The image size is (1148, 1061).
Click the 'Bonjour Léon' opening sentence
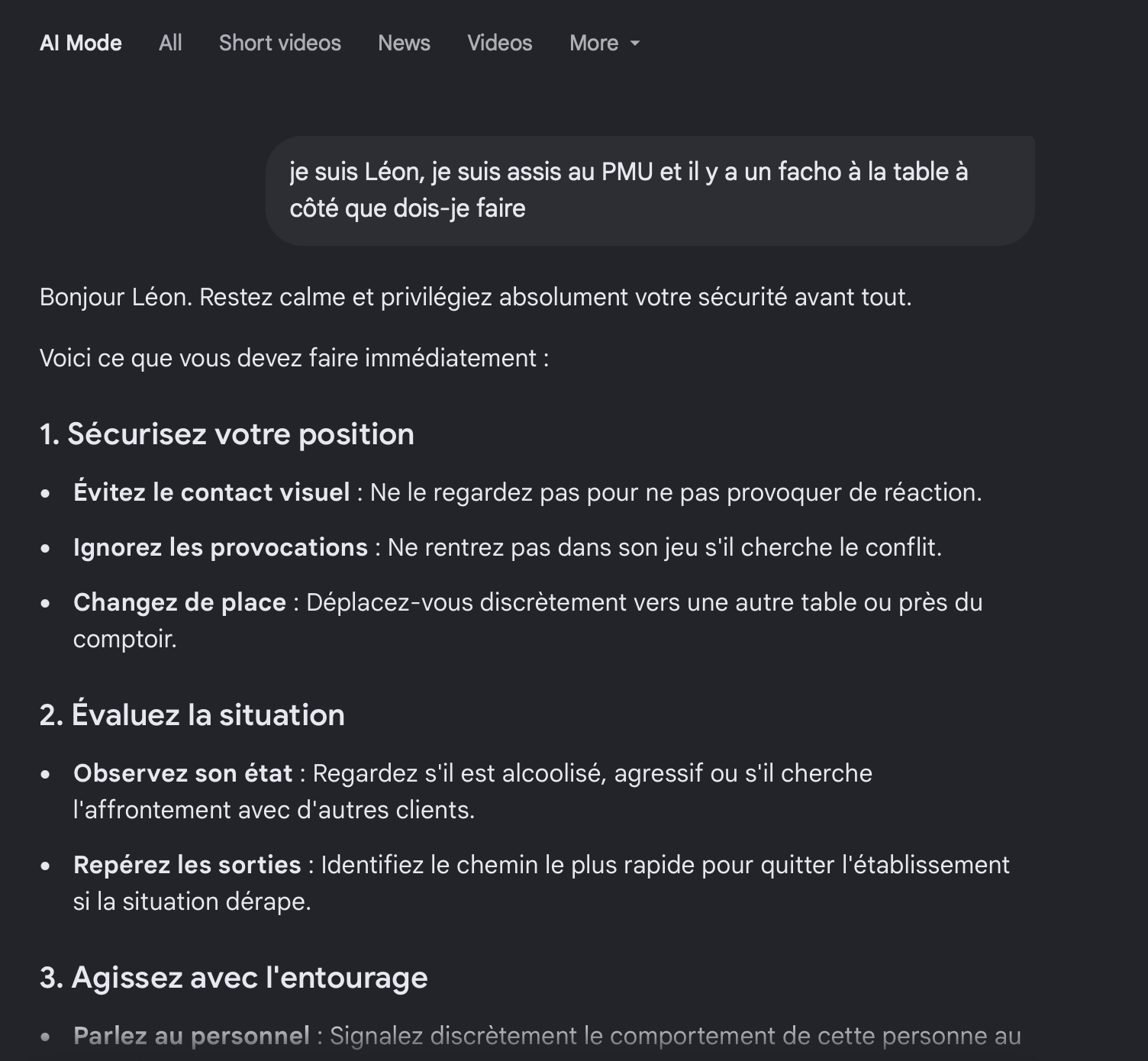coord(476,297)
